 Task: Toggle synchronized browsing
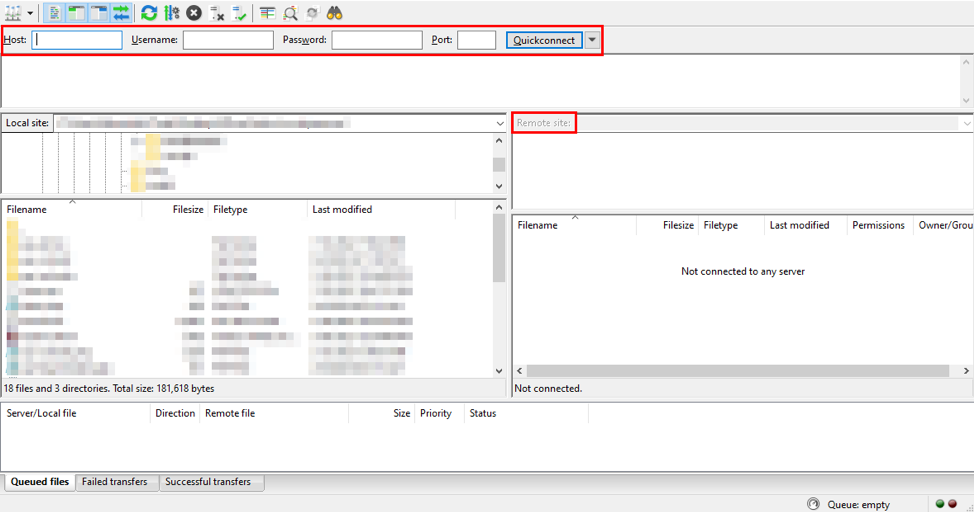[x=312, y=13]
